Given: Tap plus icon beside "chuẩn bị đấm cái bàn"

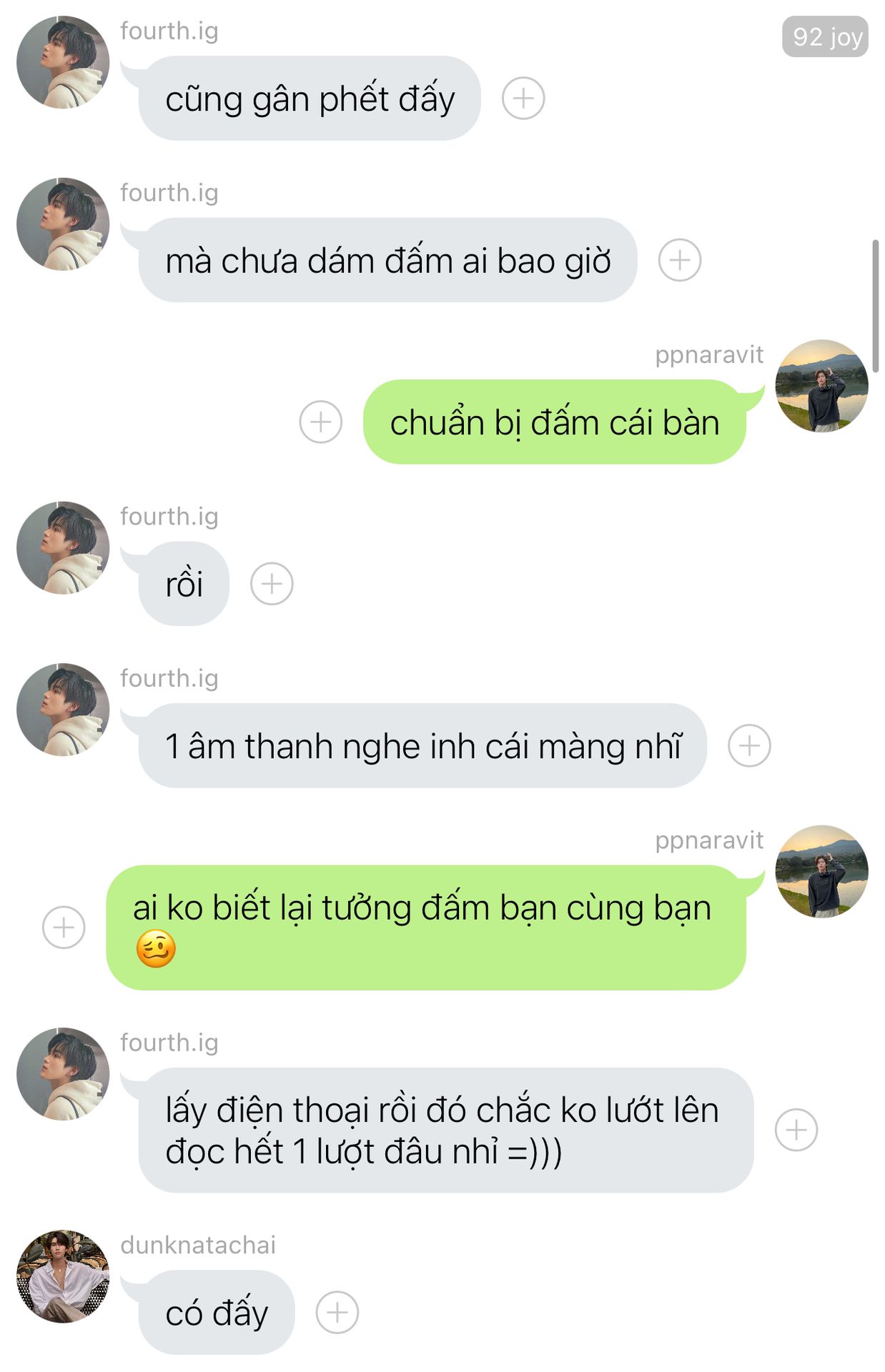Looking at the screenshot, I should click(320, 422).
